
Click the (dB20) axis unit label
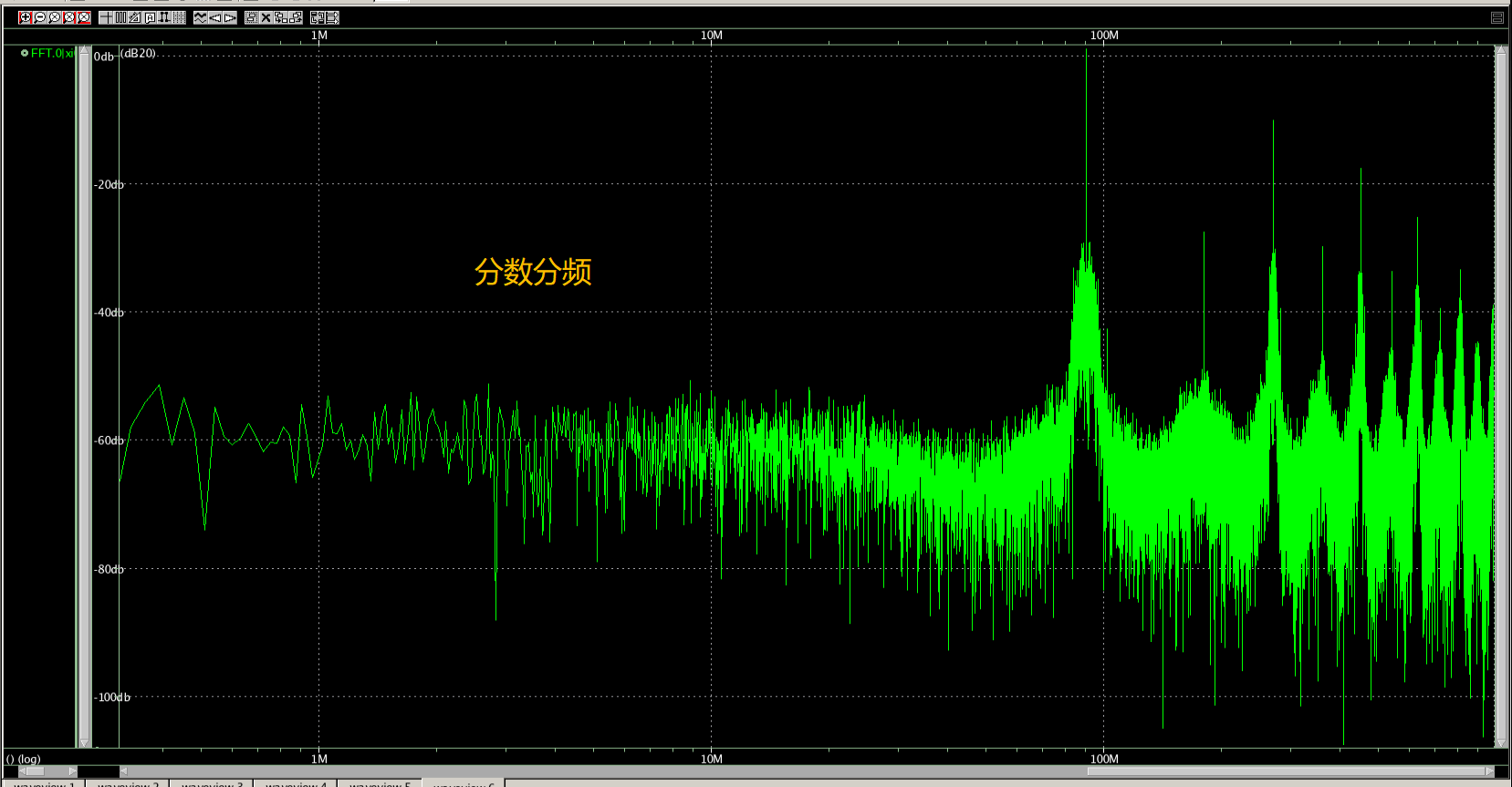point(138,53)
